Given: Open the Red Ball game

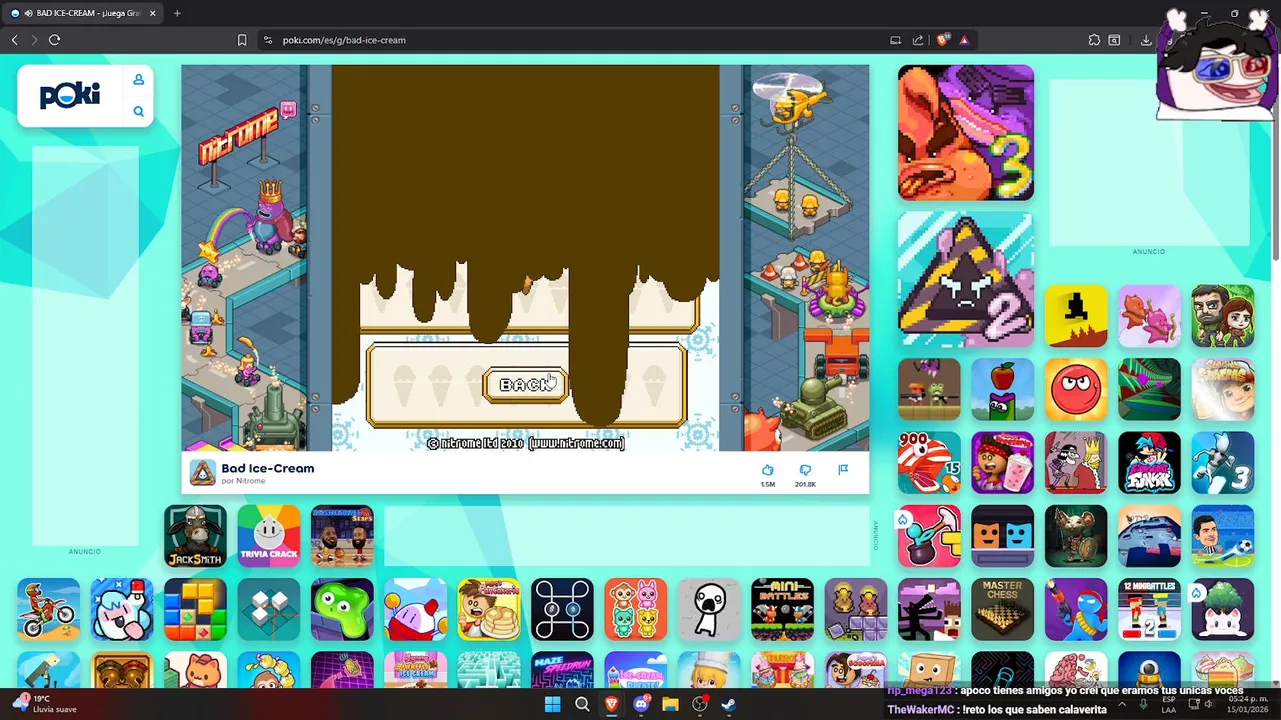Looking at the screenshot, I should click(x=1076, y=389).
